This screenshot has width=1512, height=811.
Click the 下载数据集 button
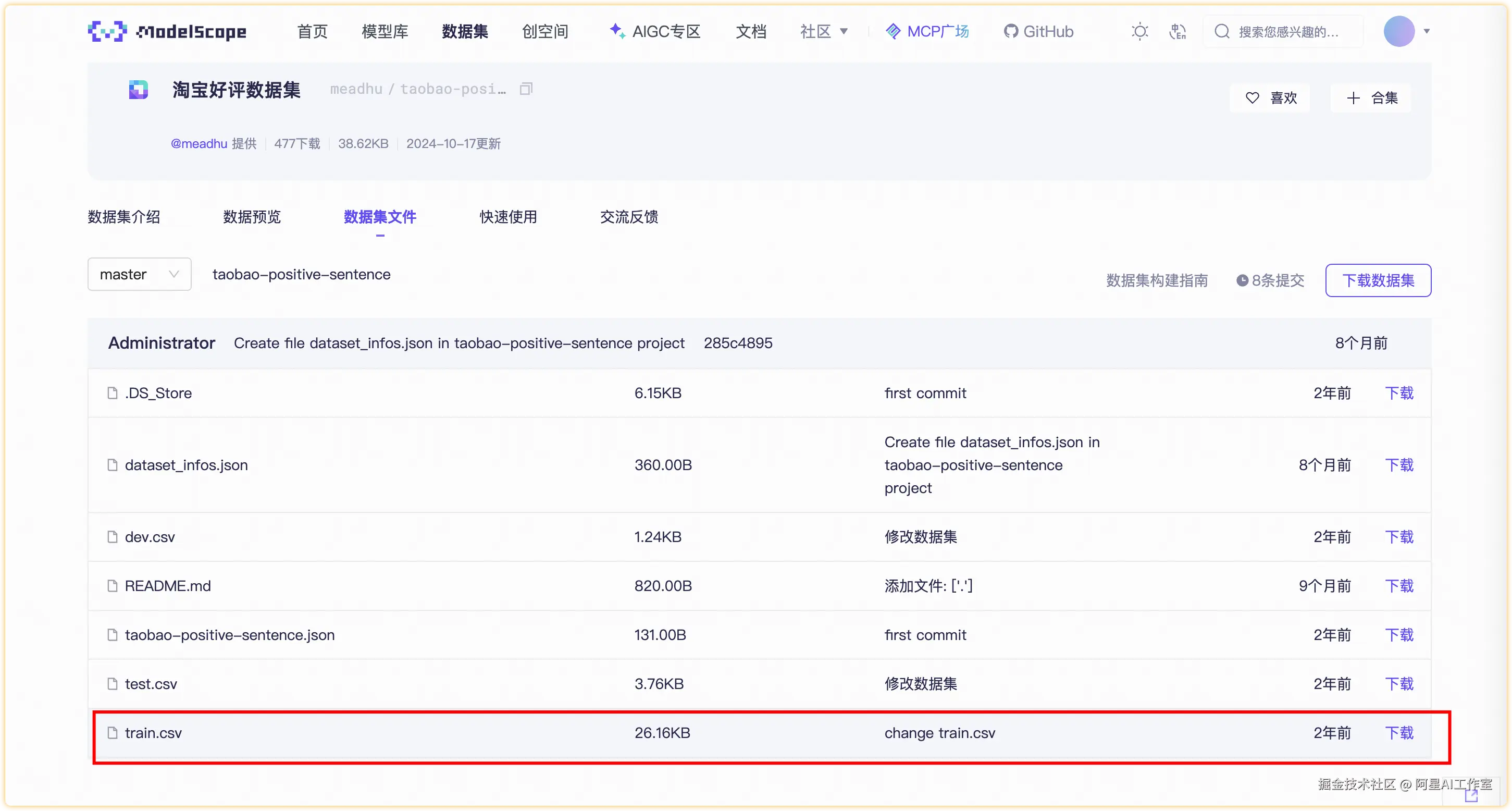pos(1378,280)
